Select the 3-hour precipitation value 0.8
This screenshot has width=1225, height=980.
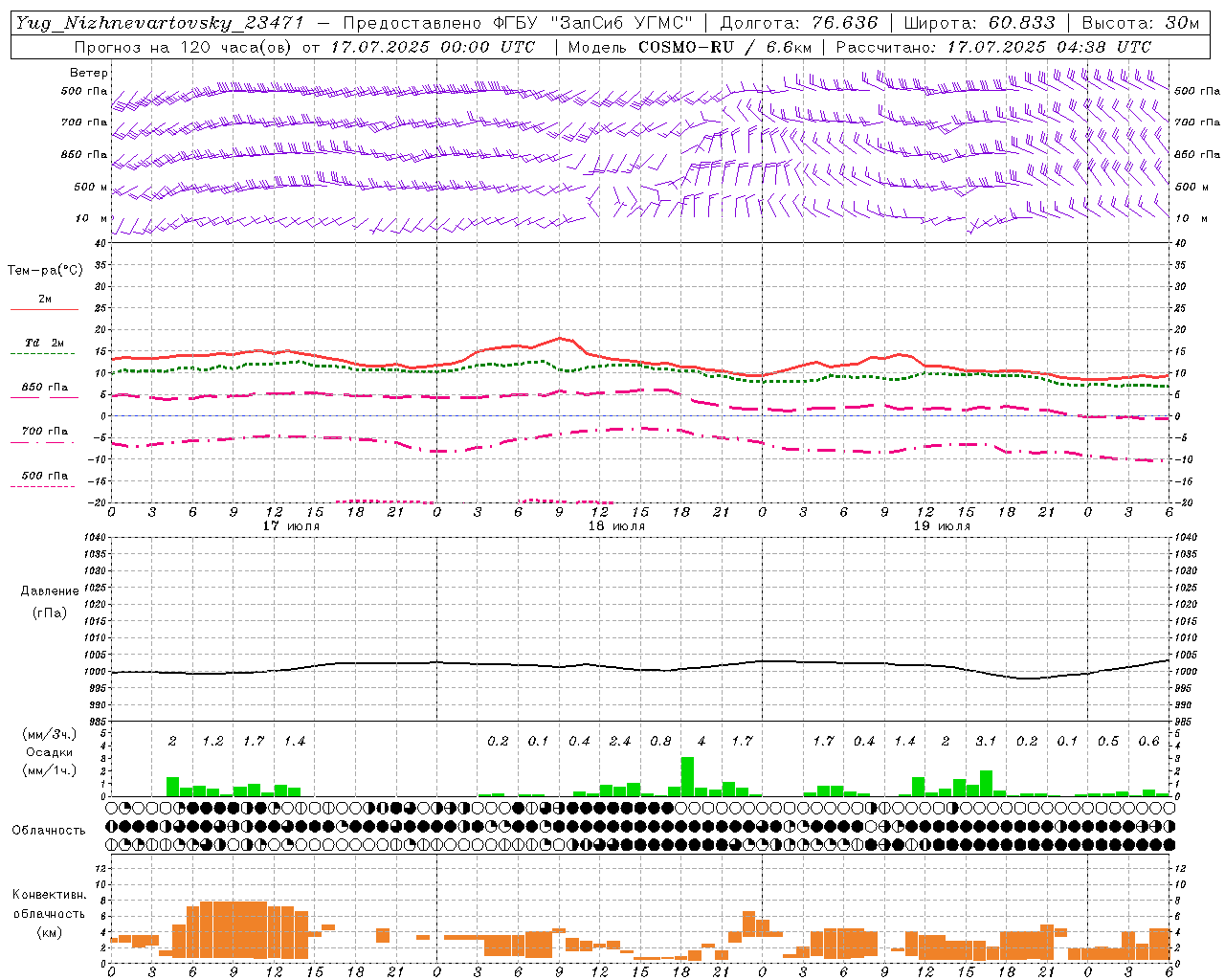[660, 742]
